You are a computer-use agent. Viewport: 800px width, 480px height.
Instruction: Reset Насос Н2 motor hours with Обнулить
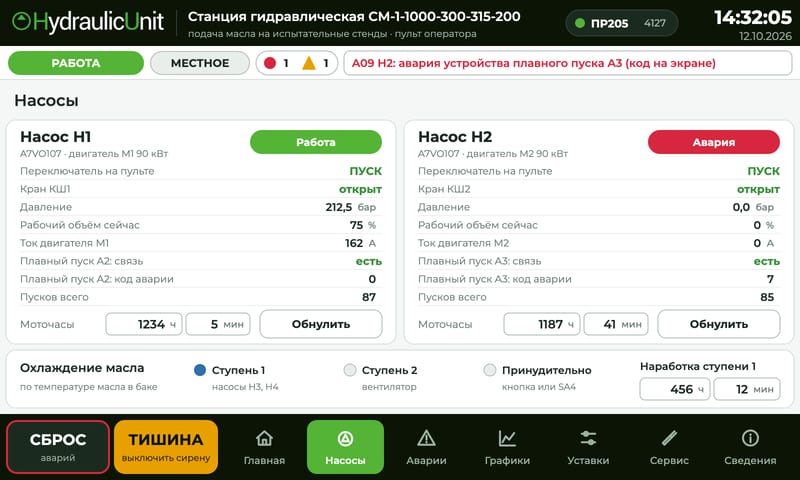(719, 324)
